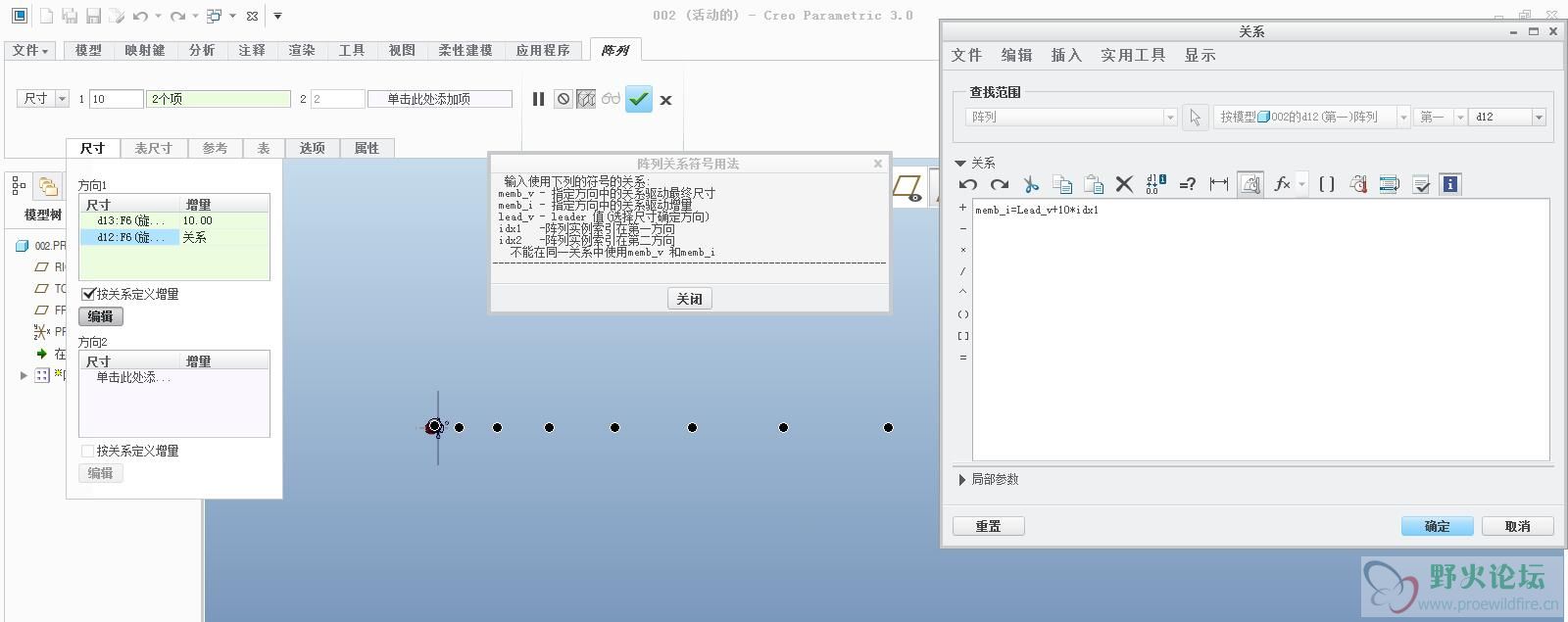Uncheck 按关系定义增量 under 方向1
Viewport: 1568px width, 622px height.
tap(89, 294)
